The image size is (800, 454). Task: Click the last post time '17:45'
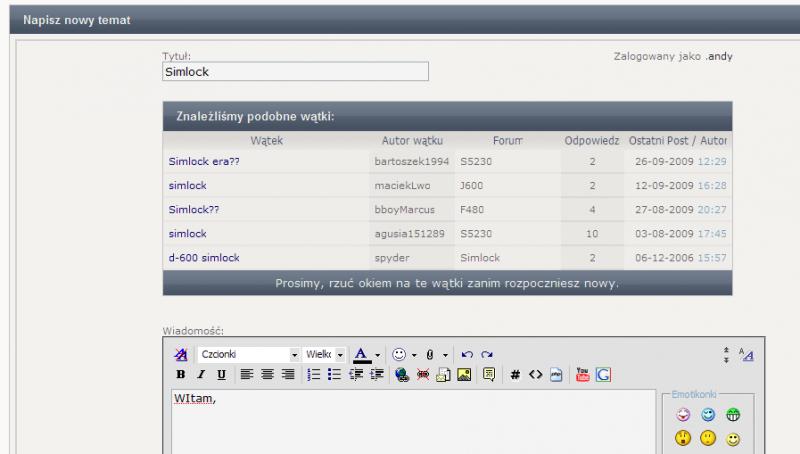tap(712, 233)
